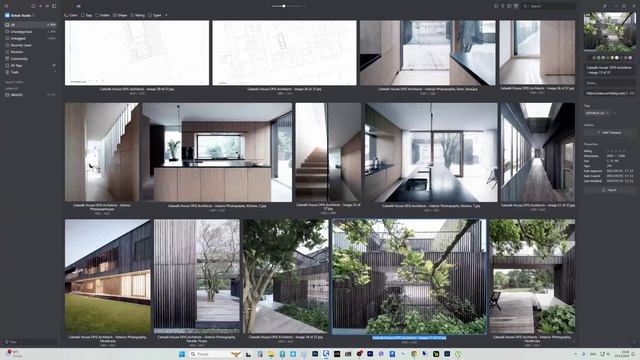Click the sort icon left of search
The height and width of the screenshot is (360, 640).
click(x=496, y=6)
